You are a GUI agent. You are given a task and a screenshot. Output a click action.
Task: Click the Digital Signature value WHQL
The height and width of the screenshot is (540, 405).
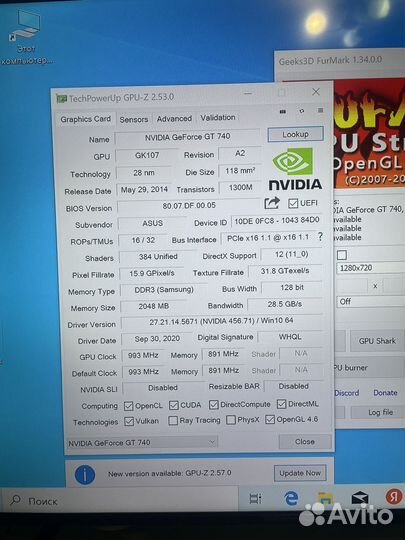290,337
